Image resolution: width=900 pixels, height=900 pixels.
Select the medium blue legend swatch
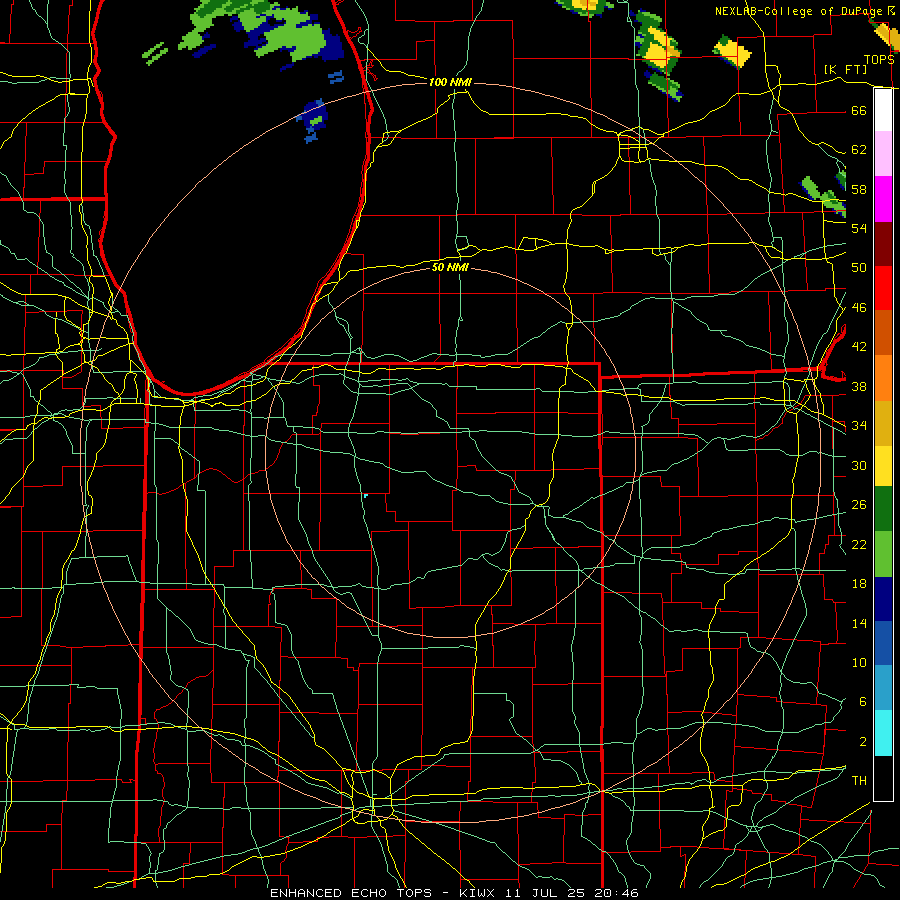pos(883,643)
